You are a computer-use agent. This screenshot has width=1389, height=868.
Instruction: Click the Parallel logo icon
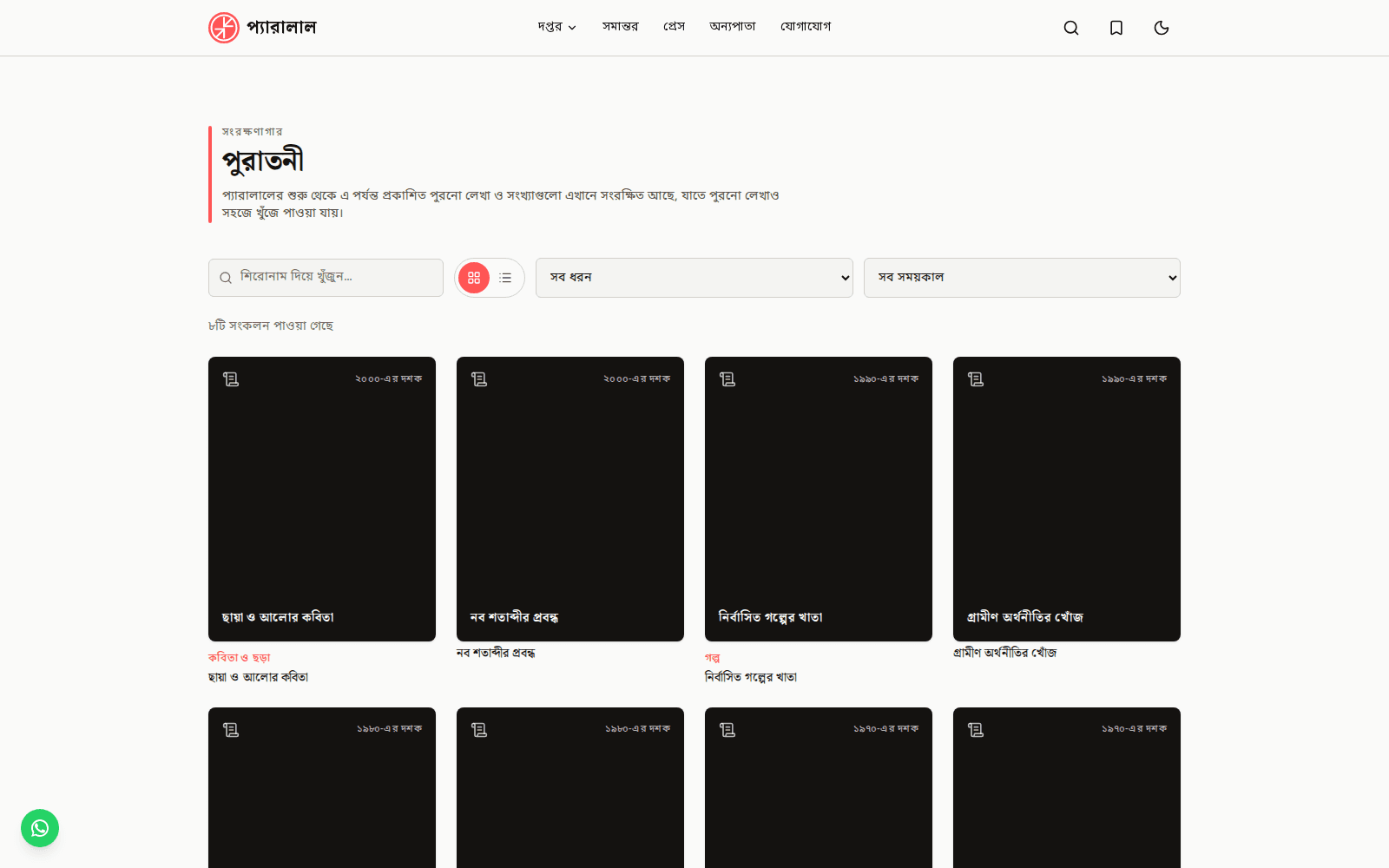pyautogui.click(x=224, y=28)
